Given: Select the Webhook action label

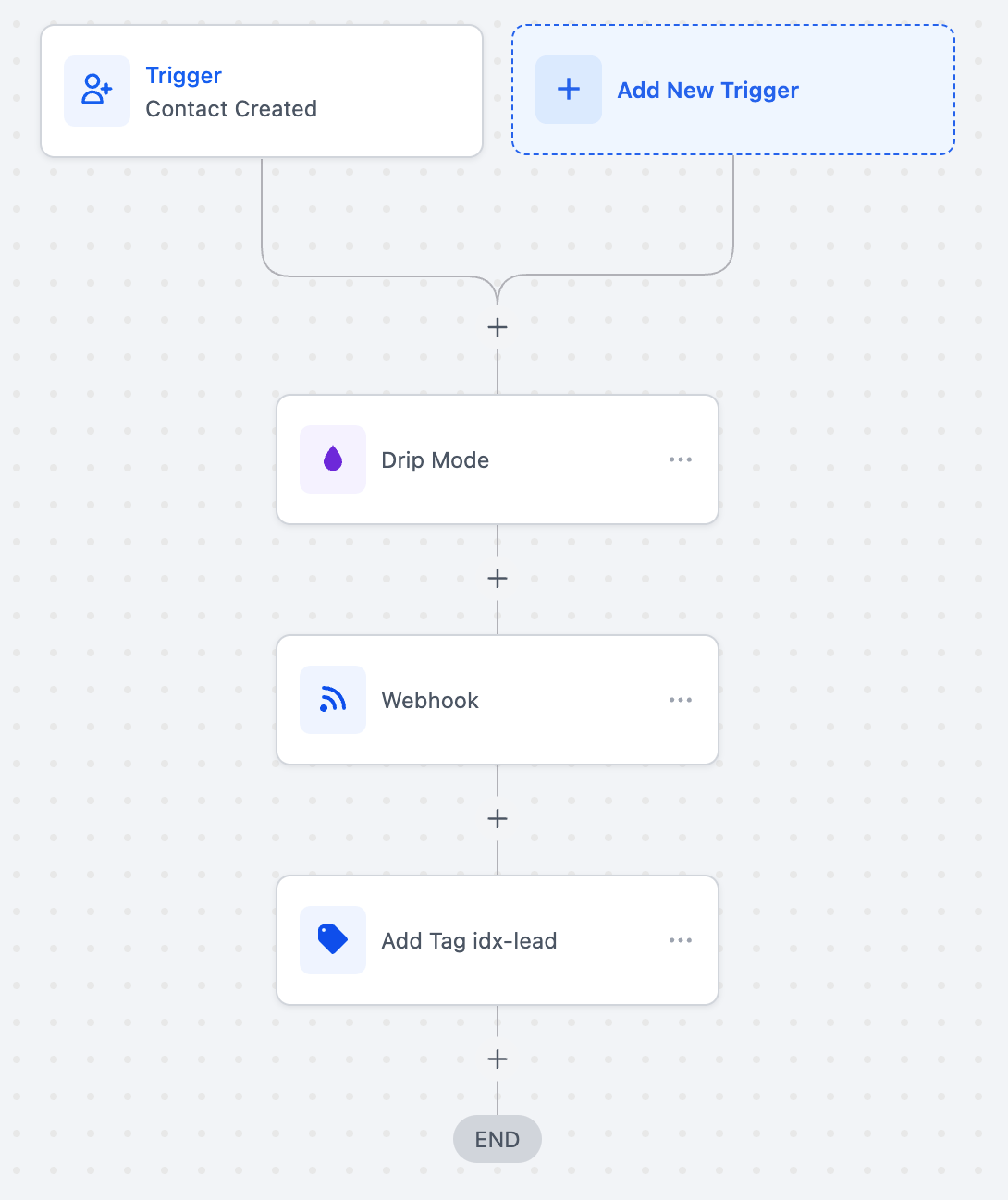Looking at the screenshot, I should point(430,701).
